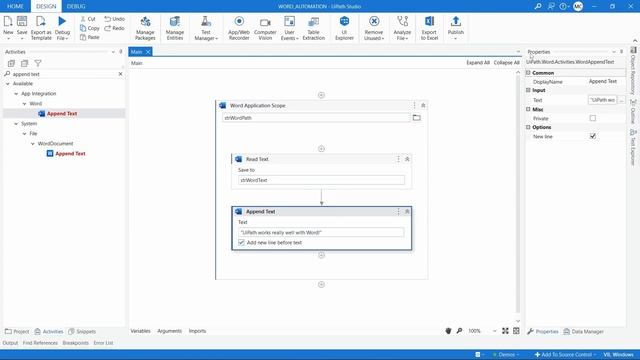
Task: Switch to Data Manager tab
Action: pyautogui.click(x=583, y=331)
